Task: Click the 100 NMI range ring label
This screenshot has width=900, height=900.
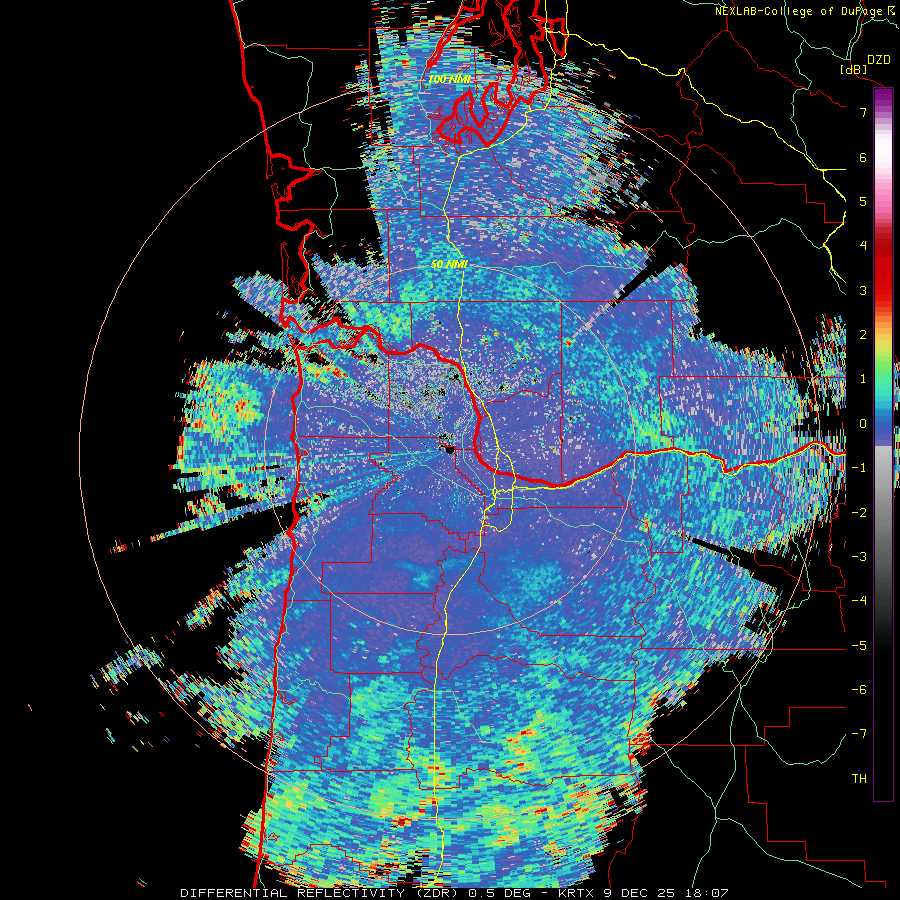Action: point(449,79)
